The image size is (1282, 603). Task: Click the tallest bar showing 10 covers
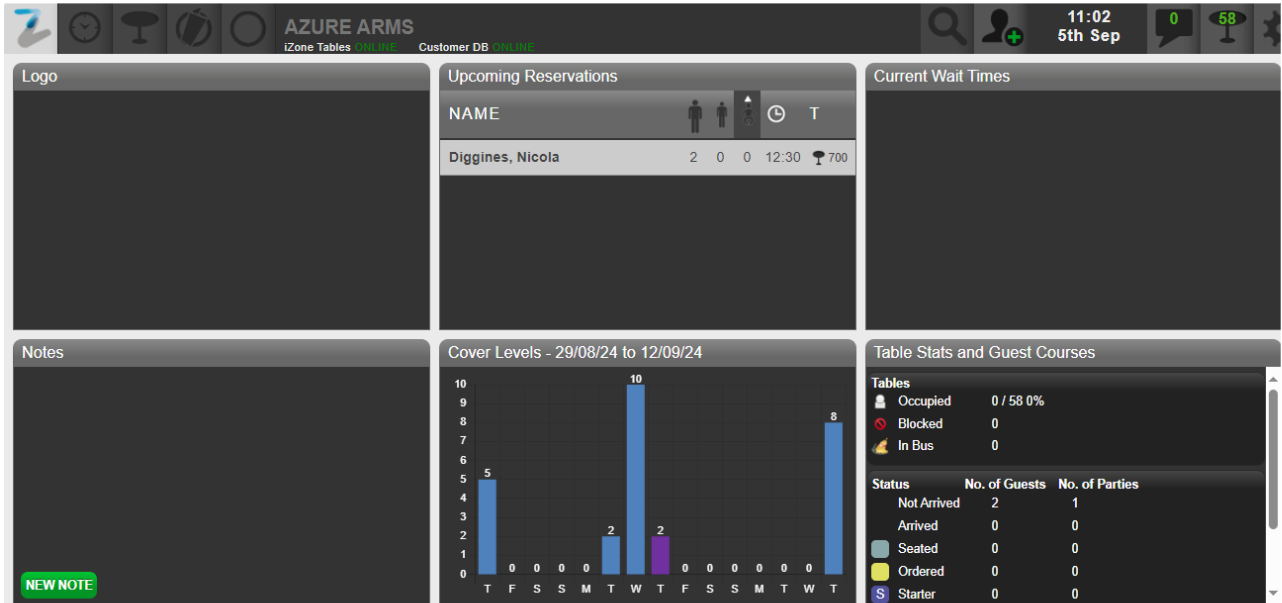click(x=635, y=480)
